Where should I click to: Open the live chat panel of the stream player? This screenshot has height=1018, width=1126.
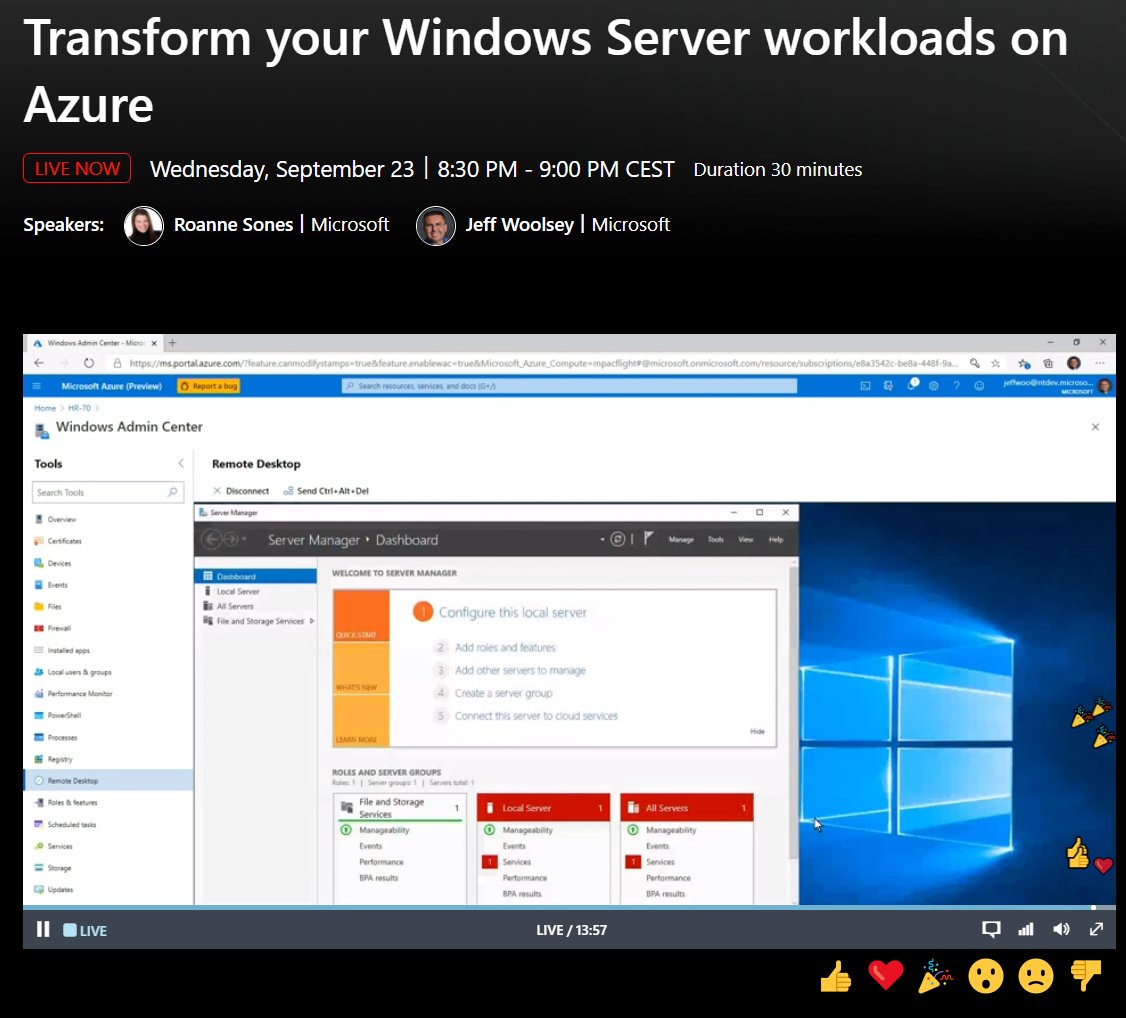(991, 929)
